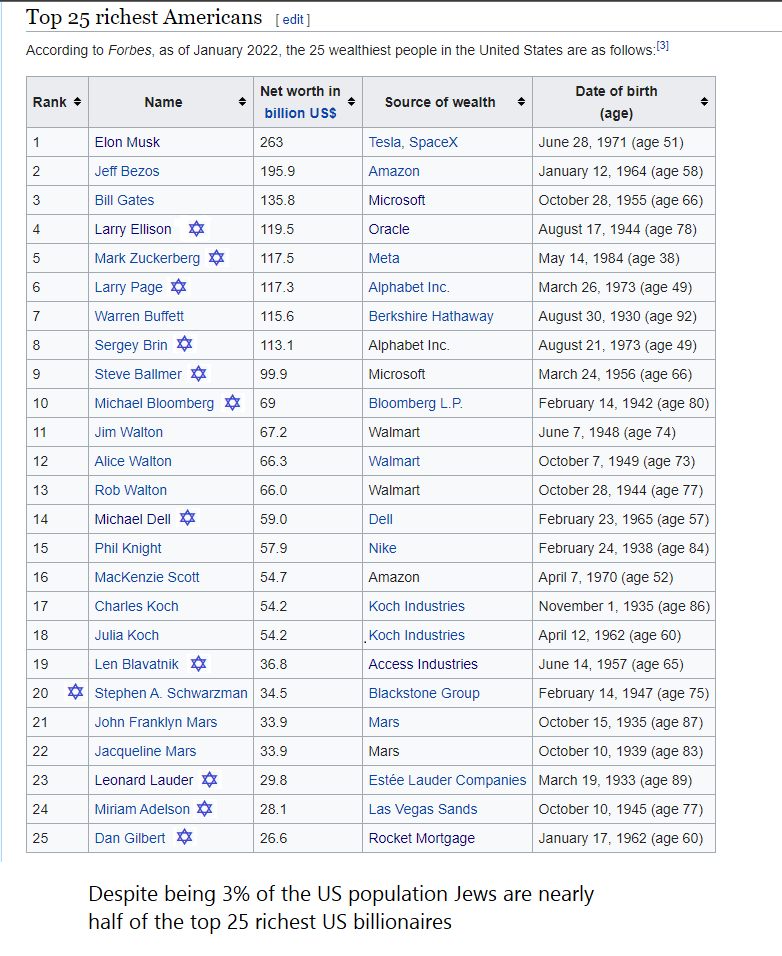Open the Las Vegas Sands link
This screenshot has width=782, height=956.
[x=423, y=809]
